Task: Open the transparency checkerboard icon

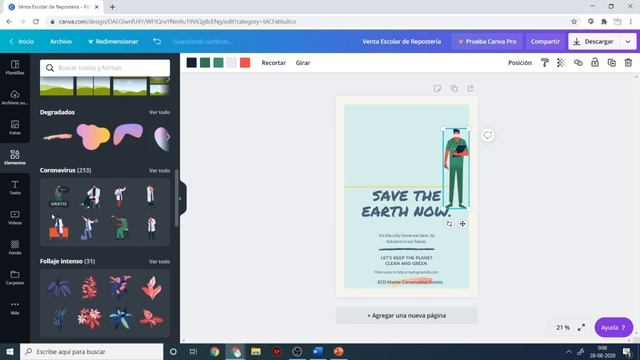Action: point(561,62)
